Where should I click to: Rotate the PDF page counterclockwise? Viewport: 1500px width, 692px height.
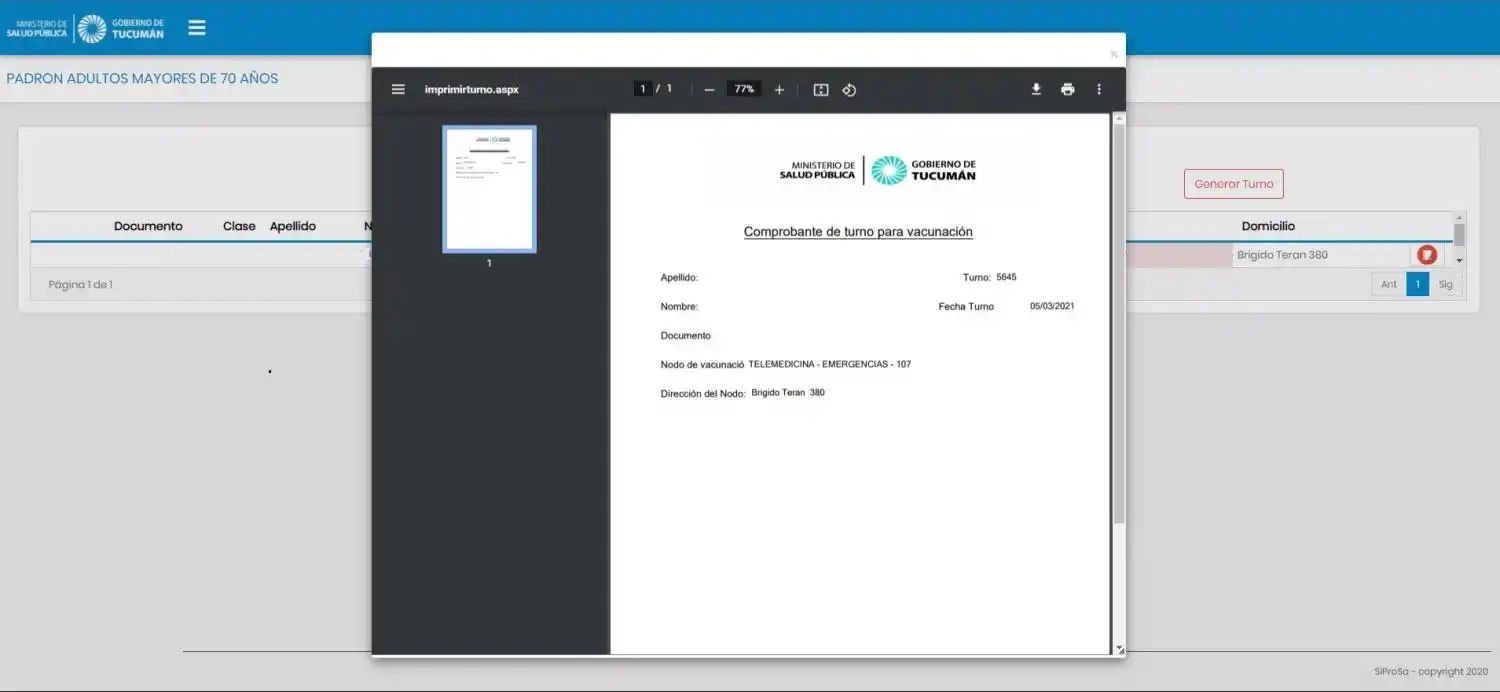[x=849, y=89]
